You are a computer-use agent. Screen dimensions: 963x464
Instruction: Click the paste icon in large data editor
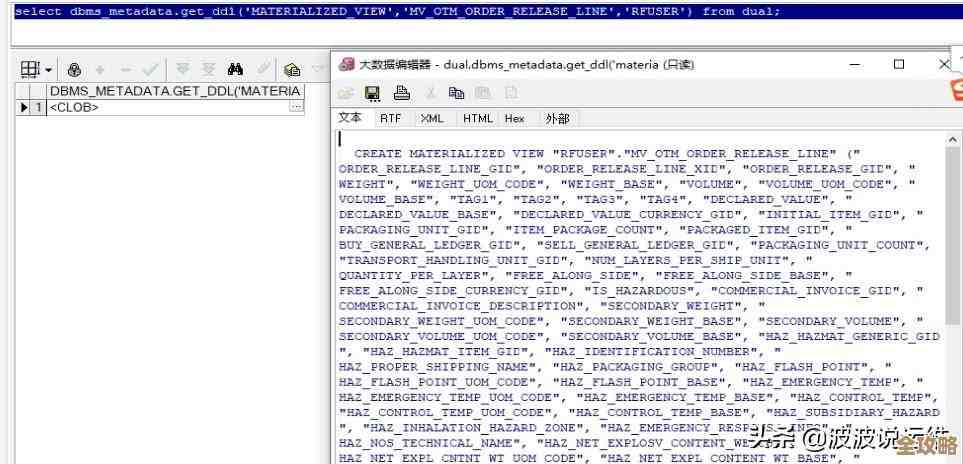[483, 93]
